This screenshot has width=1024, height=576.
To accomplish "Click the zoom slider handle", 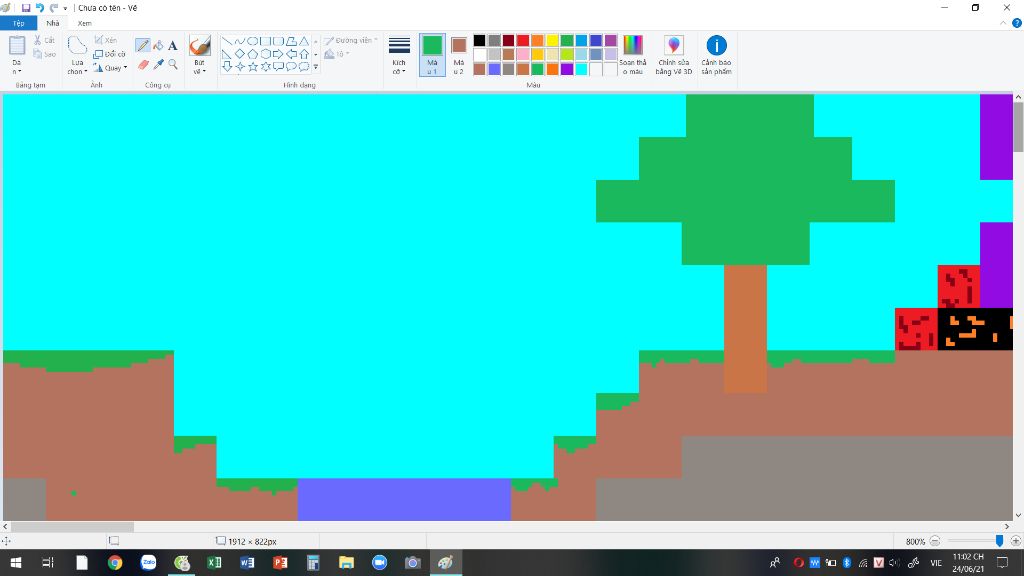I will 999,541.
